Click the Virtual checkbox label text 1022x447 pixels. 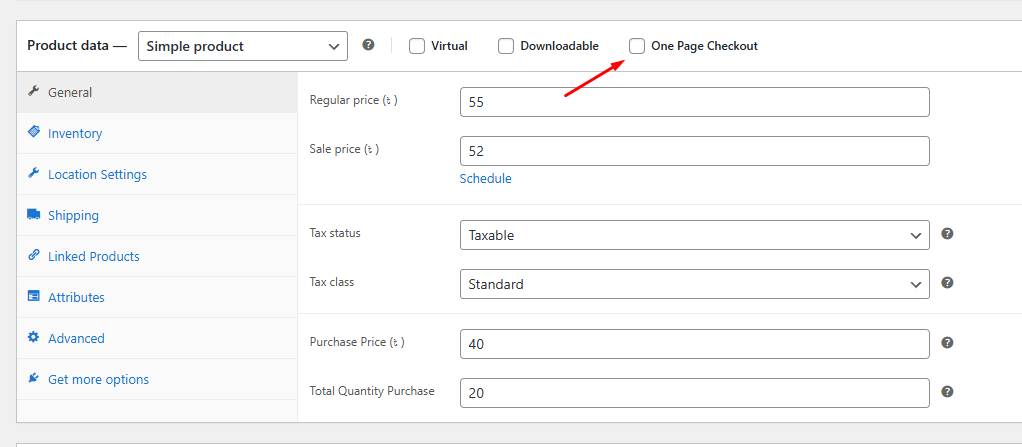coord(449,46)
